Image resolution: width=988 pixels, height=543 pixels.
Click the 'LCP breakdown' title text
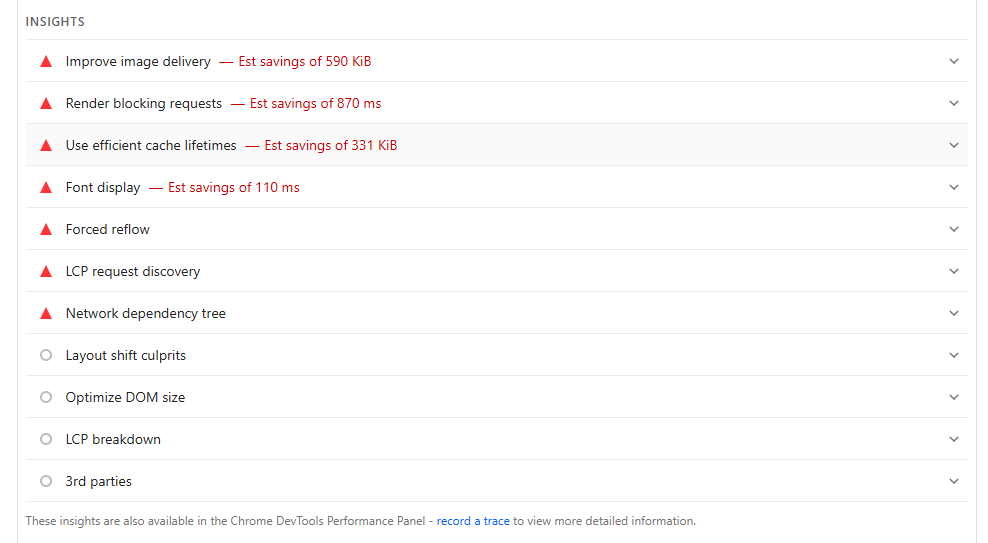click(113, 439)
